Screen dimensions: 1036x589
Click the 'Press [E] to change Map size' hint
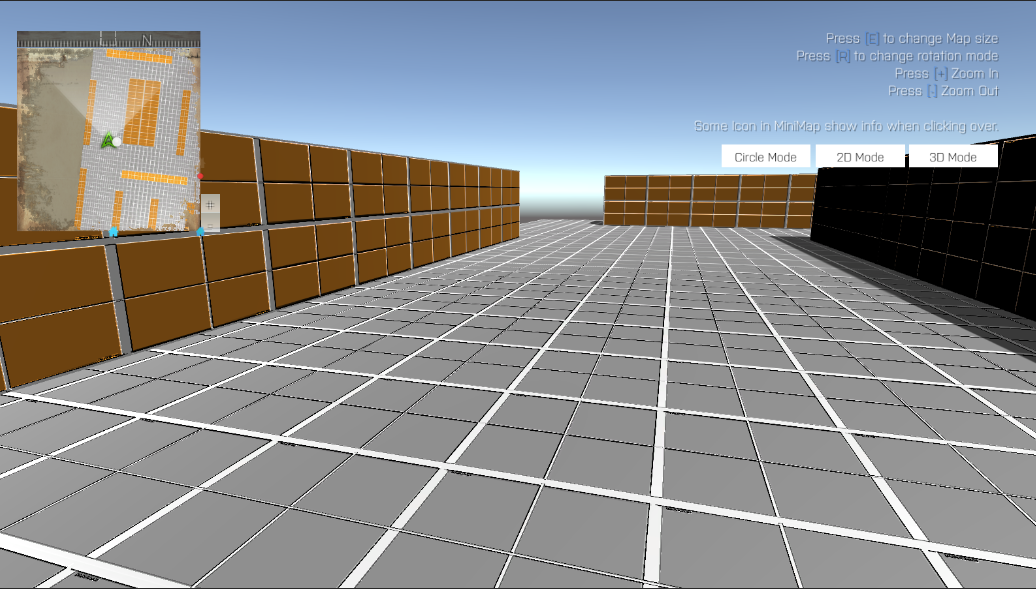pyautogui.click(x=912, y=38)
